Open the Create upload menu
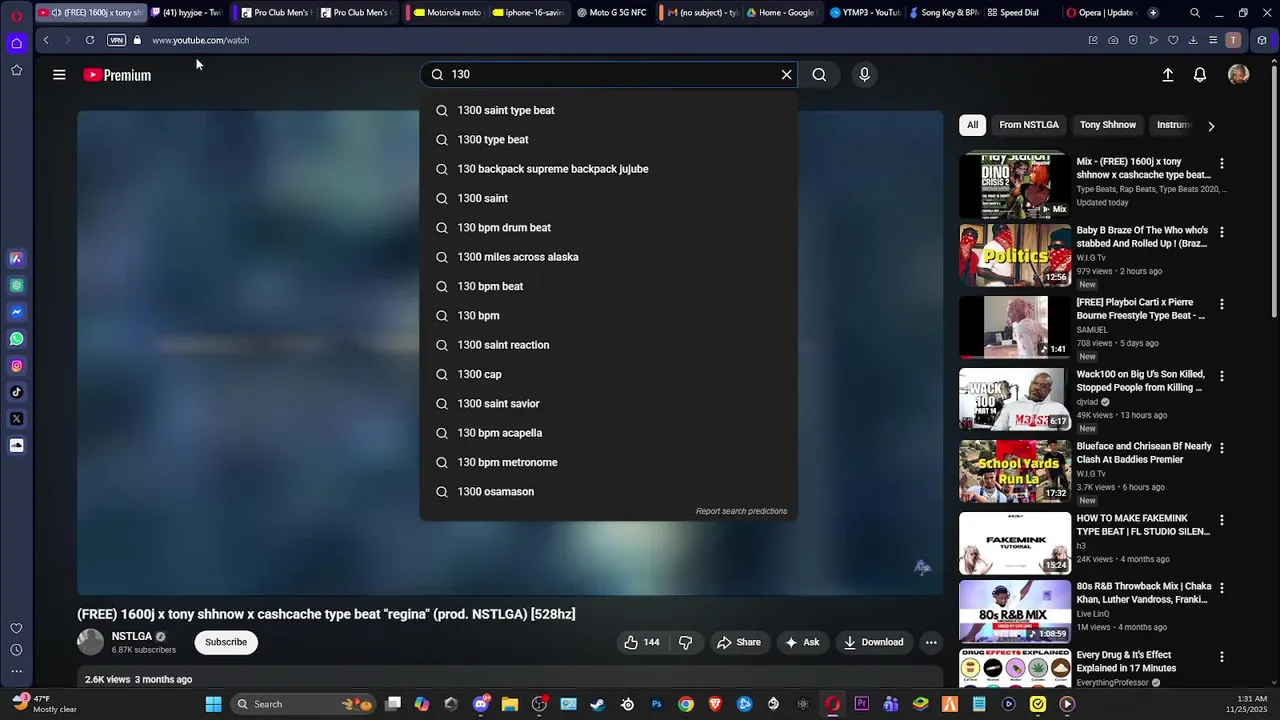The height and width of the screenshot is (720, 1280). click(1167, 75)
